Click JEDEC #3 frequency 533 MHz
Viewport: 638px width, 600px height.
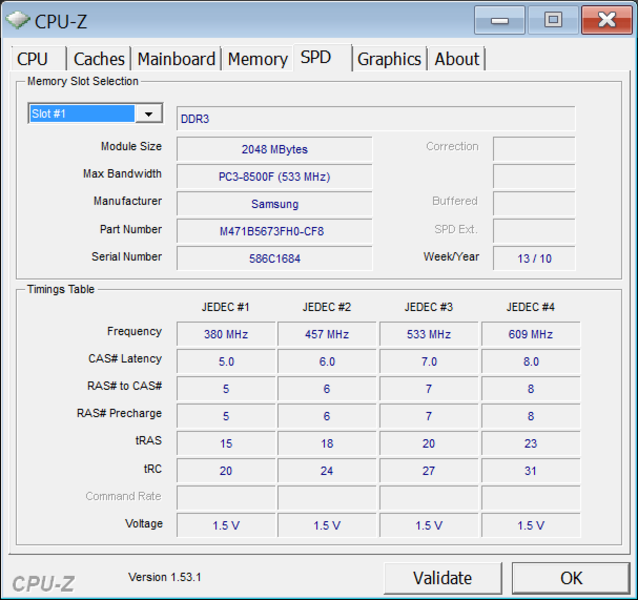[429, 334]
